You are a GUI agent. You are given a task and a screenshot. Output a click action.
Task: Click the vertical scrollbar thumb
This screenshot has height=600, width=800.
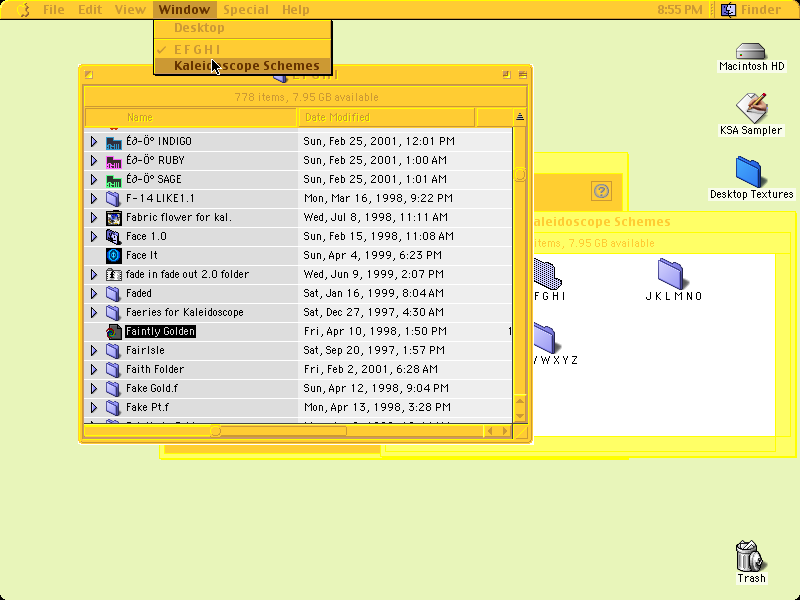pos(520,175)
